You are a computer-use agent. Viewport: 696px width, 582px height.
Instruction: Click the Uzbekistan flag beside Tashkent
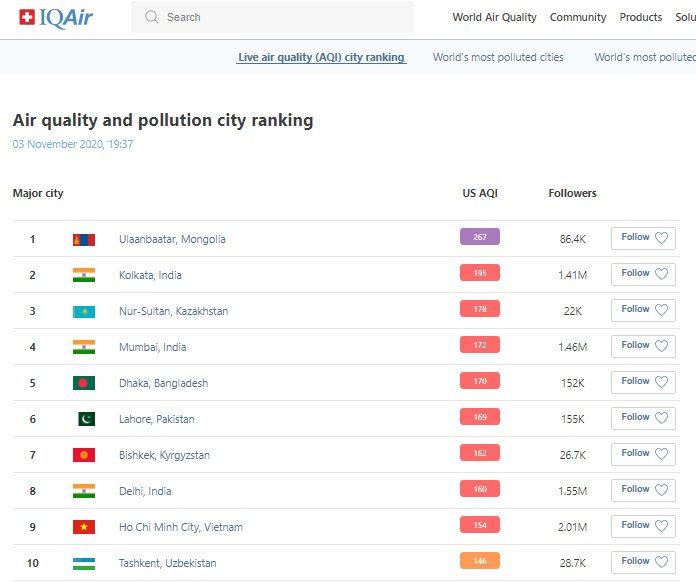pyautogui.click(x=84, y=563)
